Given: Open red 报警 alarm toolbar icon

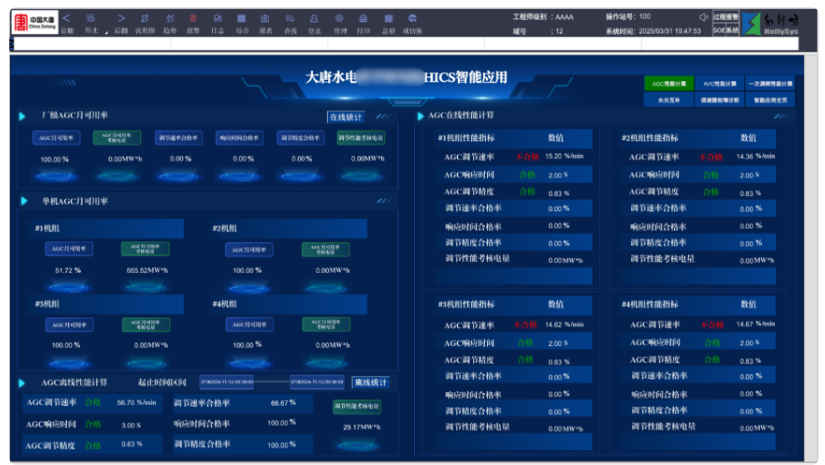Looking at the screenshot, I should click(193, 23).
